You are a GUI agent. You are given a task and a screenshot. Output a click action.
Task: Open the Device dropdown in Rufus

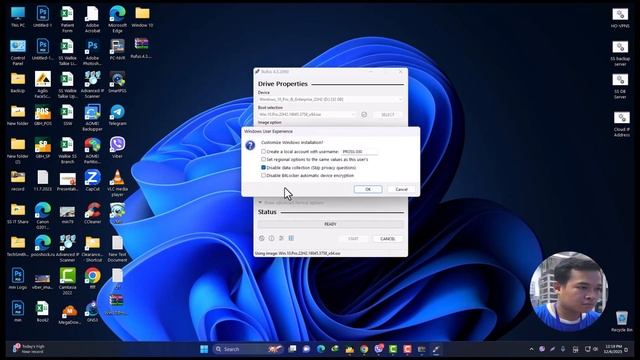[330, 99]
